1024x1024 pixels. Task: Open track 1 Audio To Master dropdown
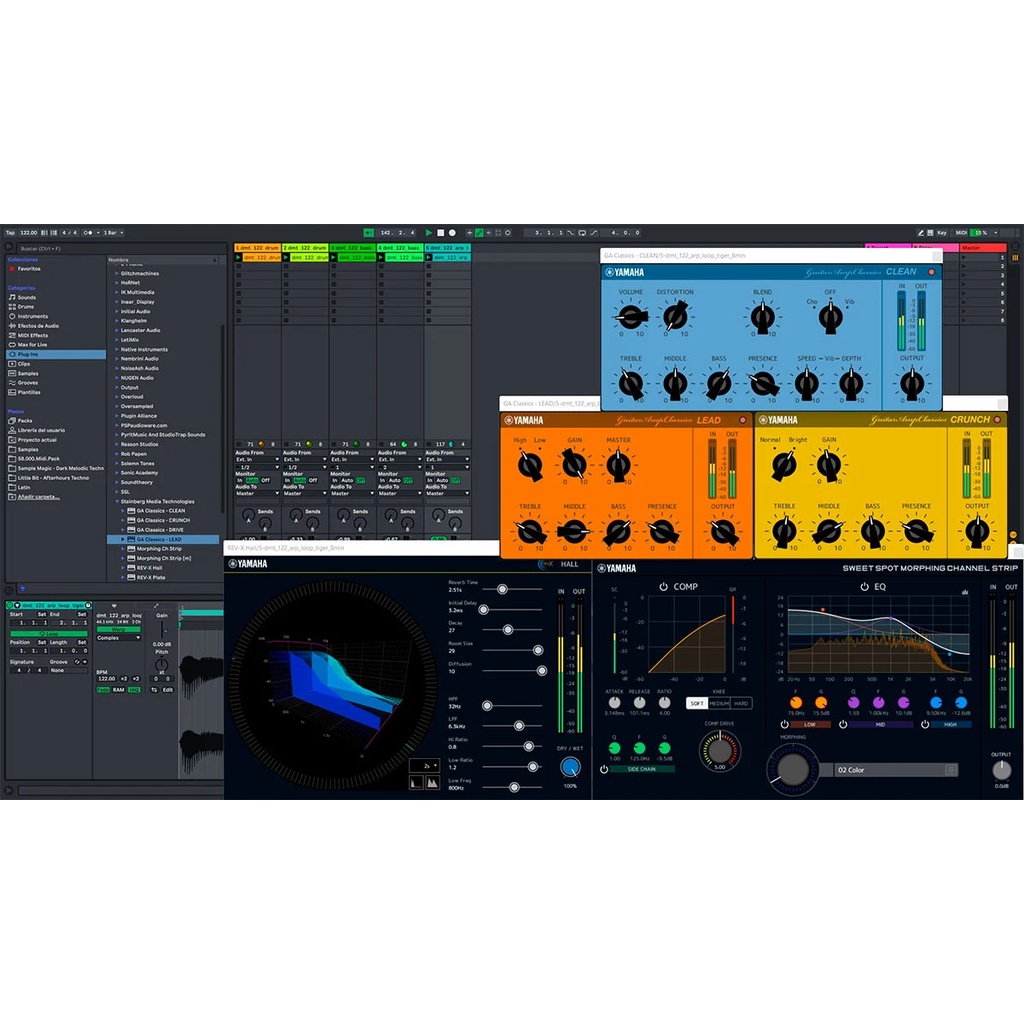(x=257, y=494)
